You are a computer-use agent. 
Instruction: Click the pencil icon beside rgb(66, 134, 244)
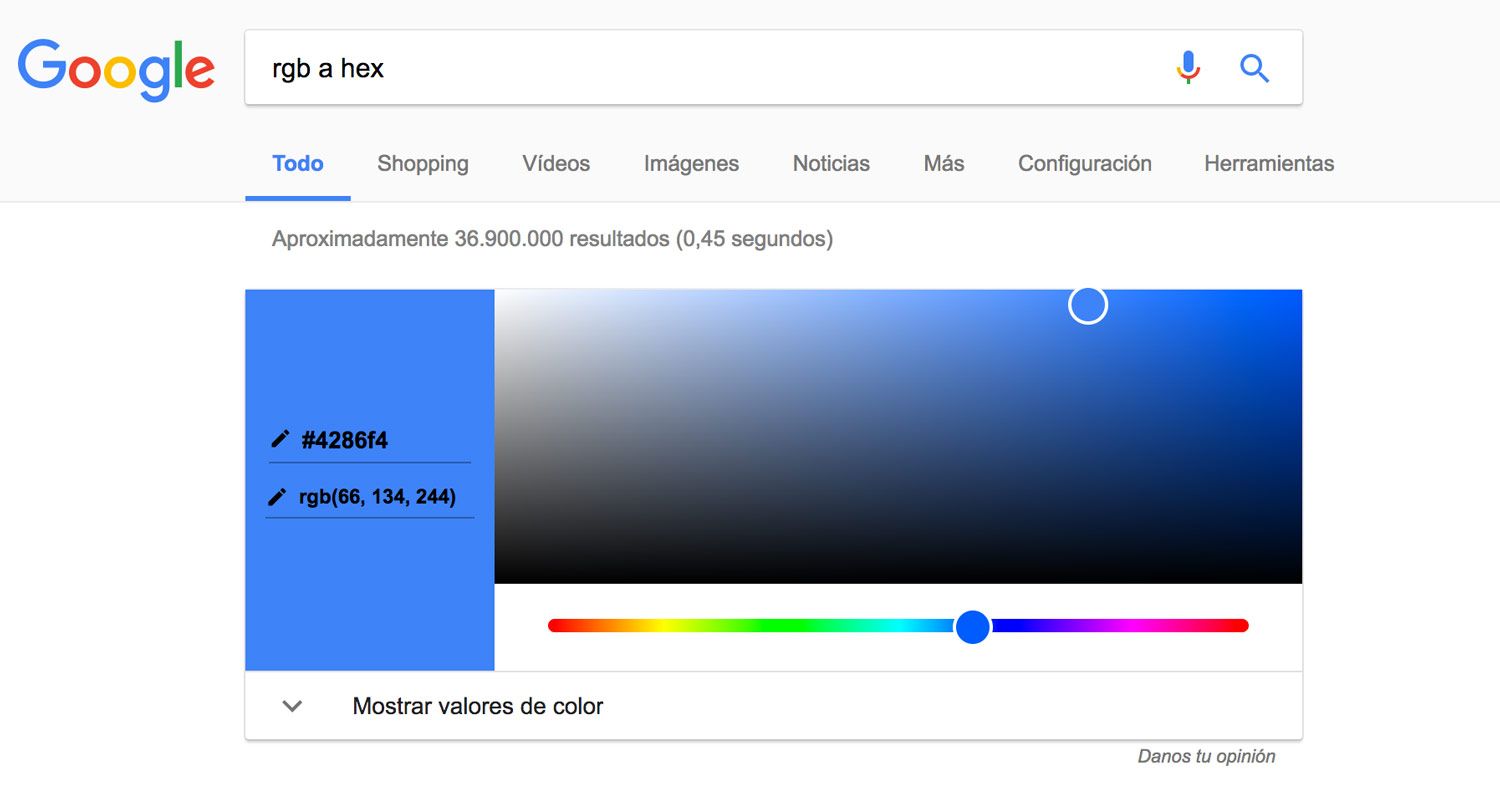(x=278, y=496)
